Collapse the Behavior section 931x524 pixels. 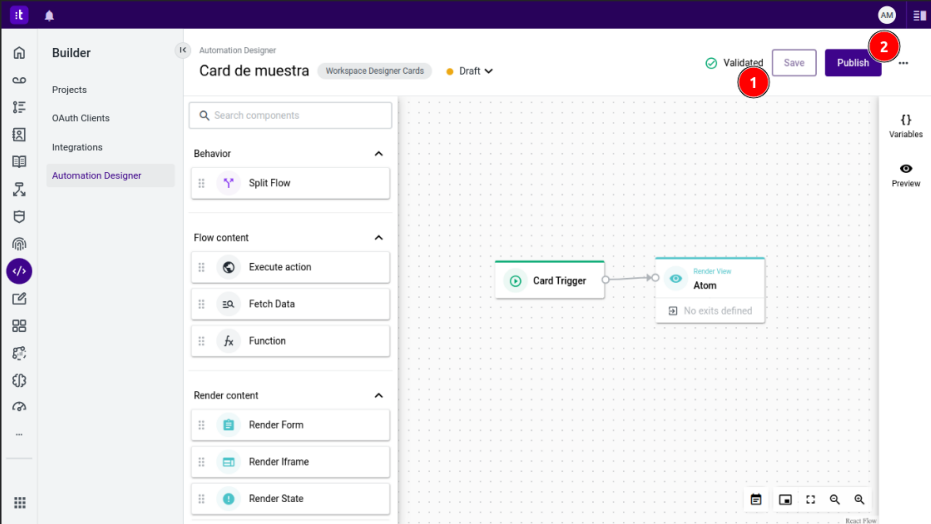coord(378,154)
